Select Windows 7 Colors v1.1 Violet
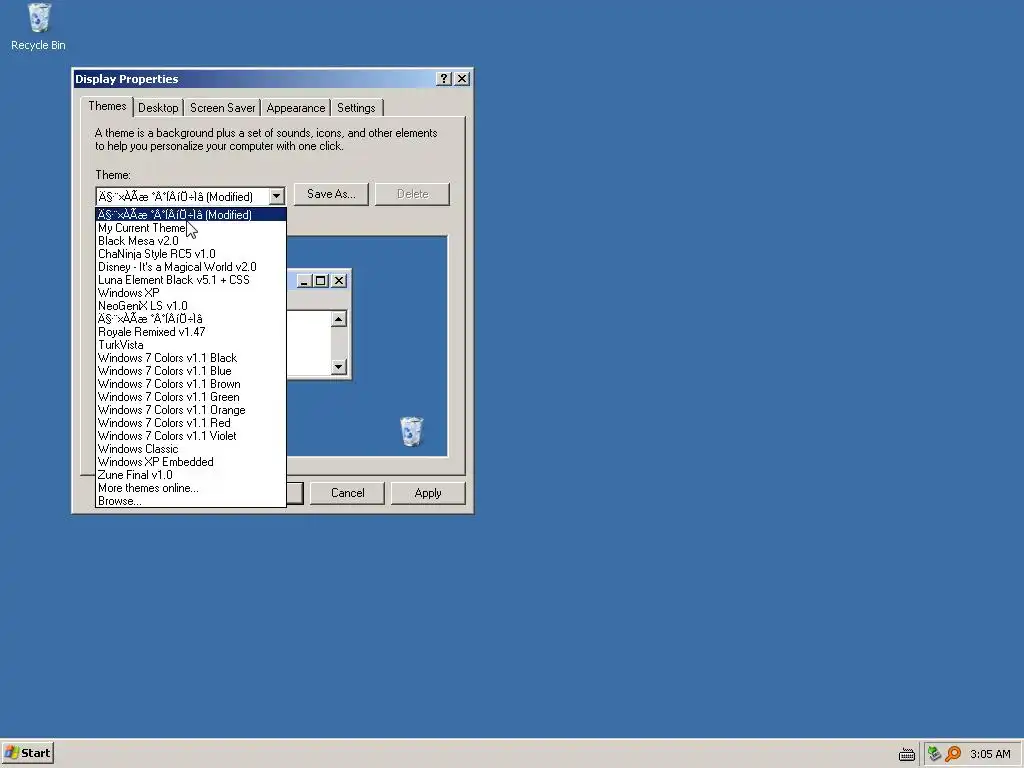This screenshot has height=768, width=1024. tap(191, 436)
